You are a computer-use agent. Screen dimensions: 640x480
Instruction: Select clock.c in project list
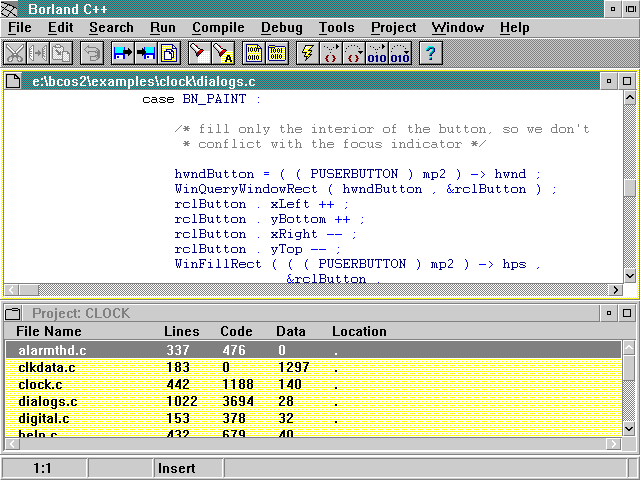tap(313, 384)
